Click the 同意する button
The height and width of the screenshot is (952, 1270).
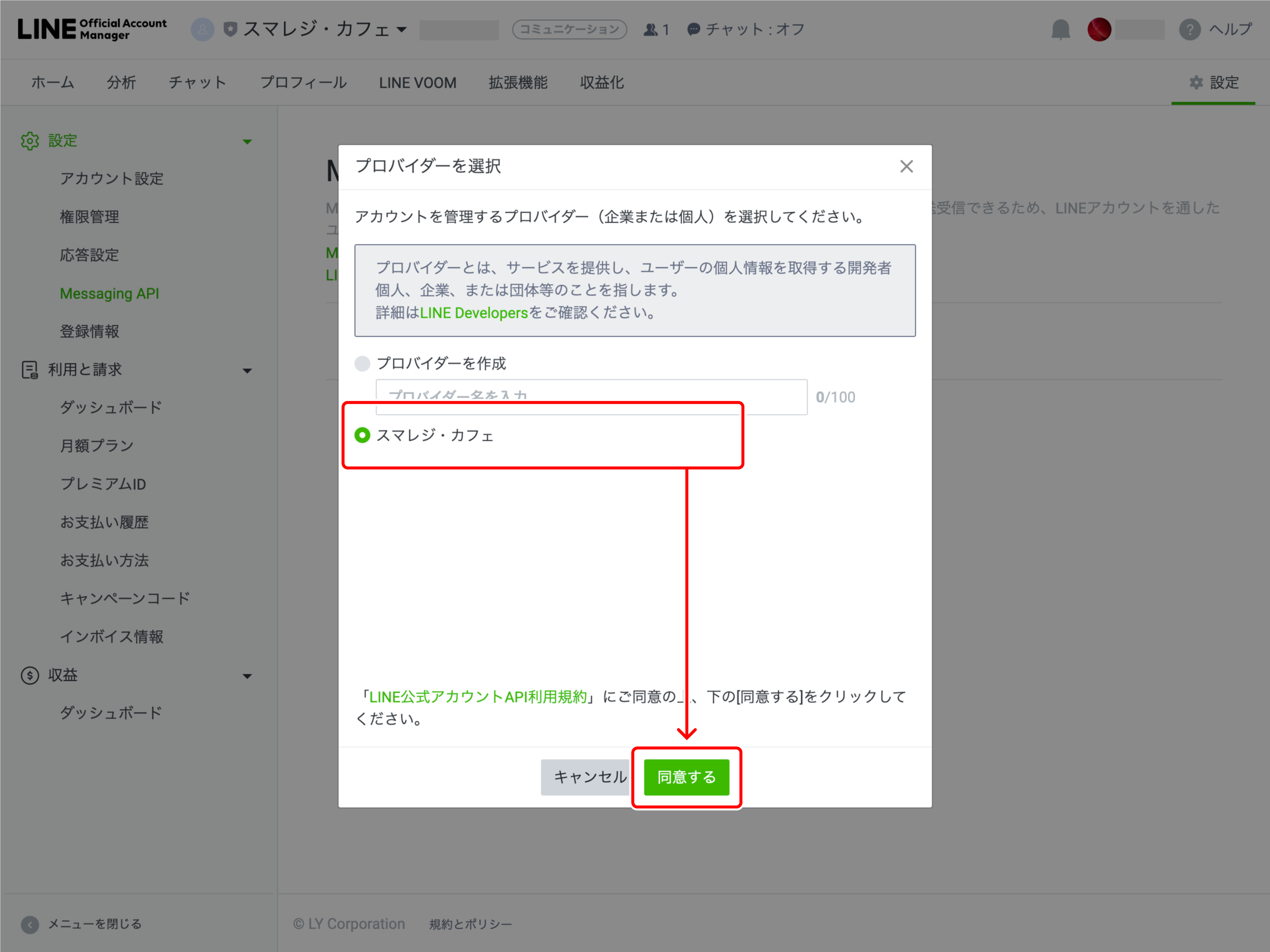point(687,777)
